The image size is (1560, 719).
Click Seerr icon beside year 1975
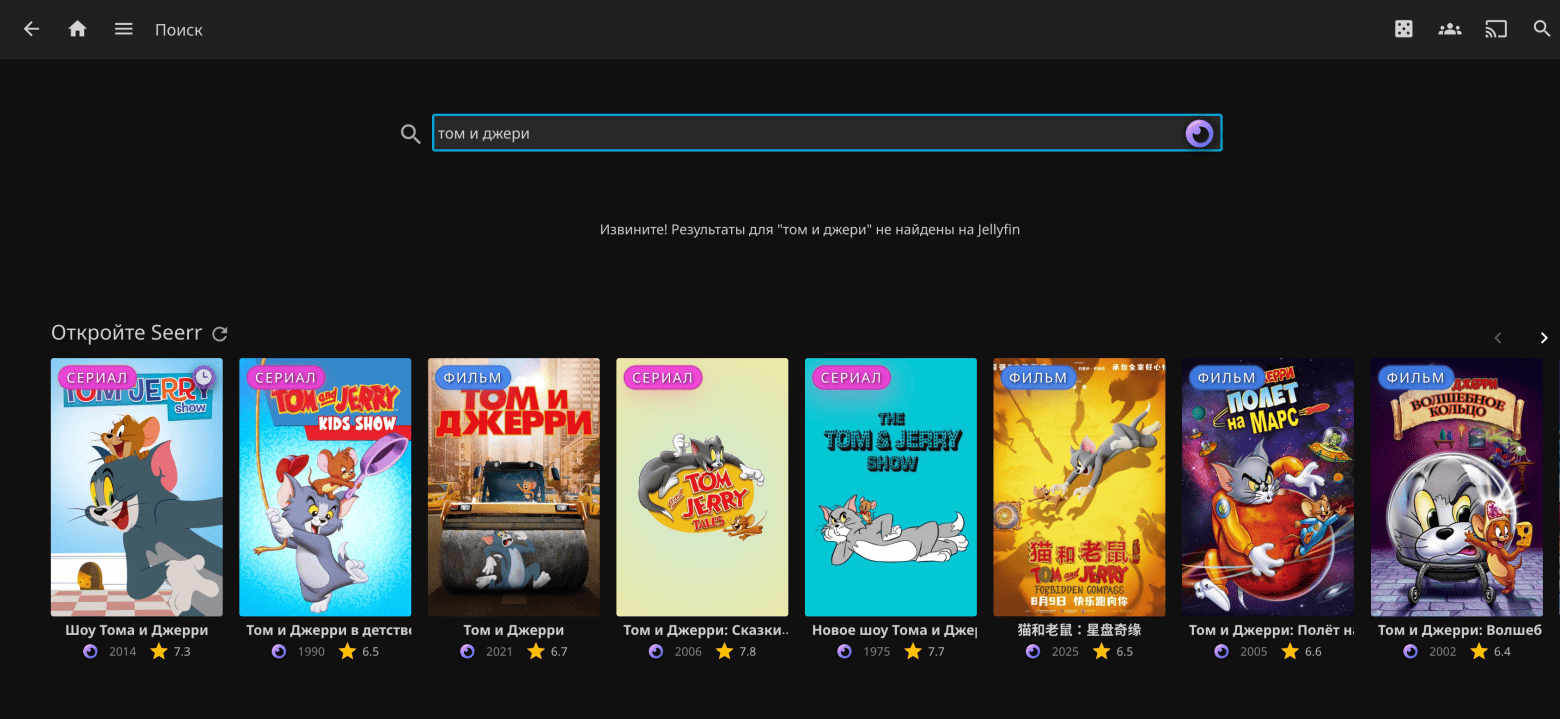(844, 651)
